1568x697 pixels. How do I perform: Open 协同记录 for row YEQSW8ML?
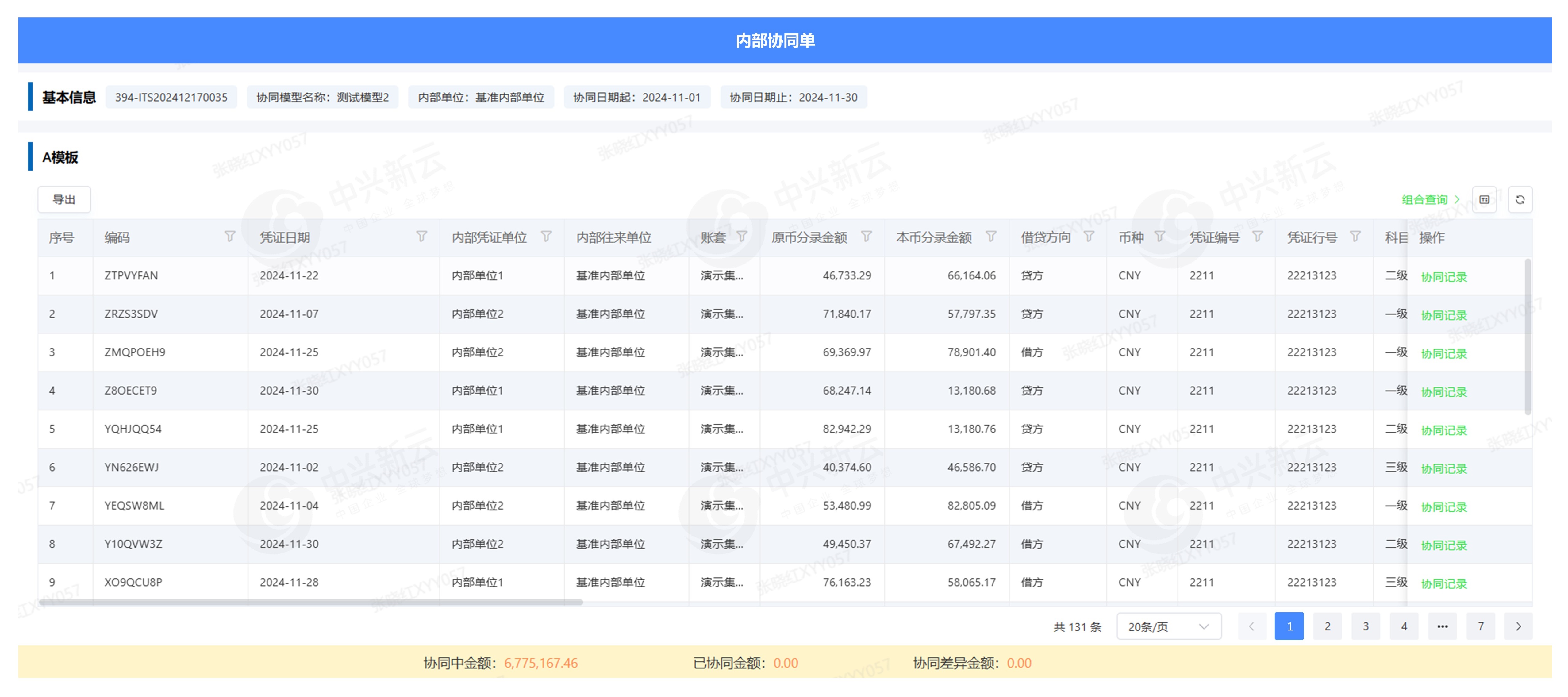click(x=1444, y=507)
